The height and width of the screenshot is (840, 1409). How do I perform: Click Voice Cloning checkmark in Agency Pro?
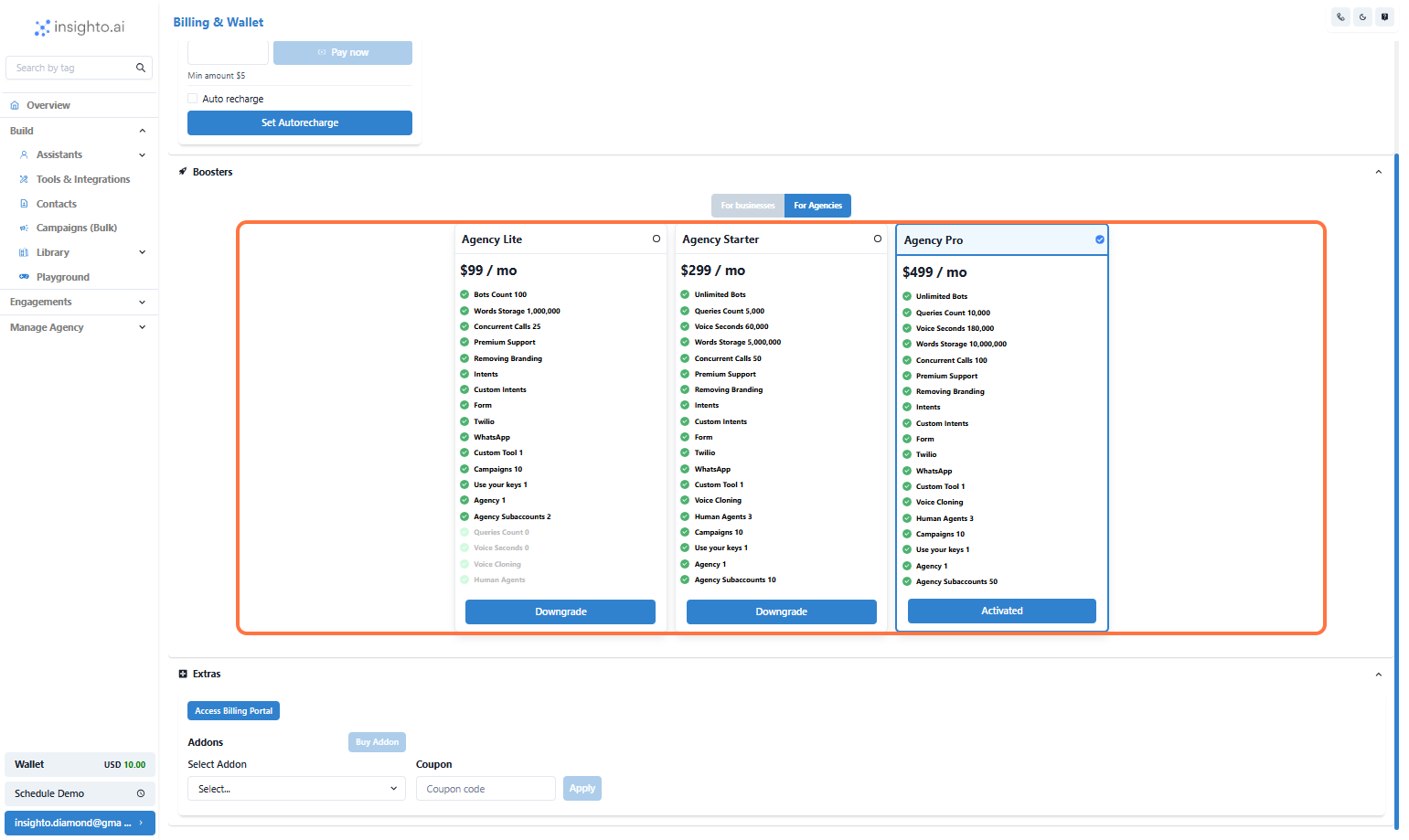(907, 502)
